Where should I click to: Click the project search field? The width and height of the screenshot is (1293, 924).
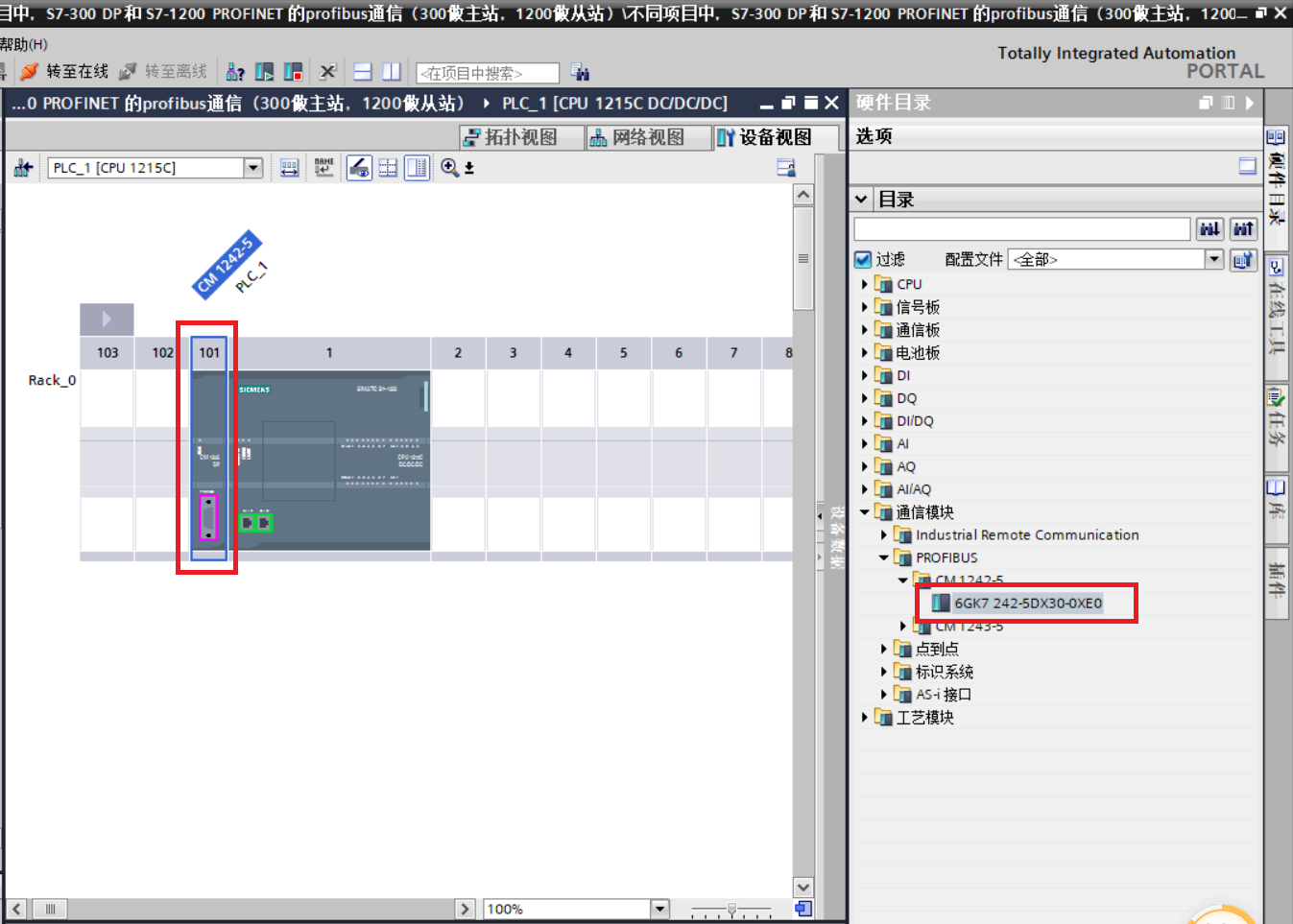[488, 73]
